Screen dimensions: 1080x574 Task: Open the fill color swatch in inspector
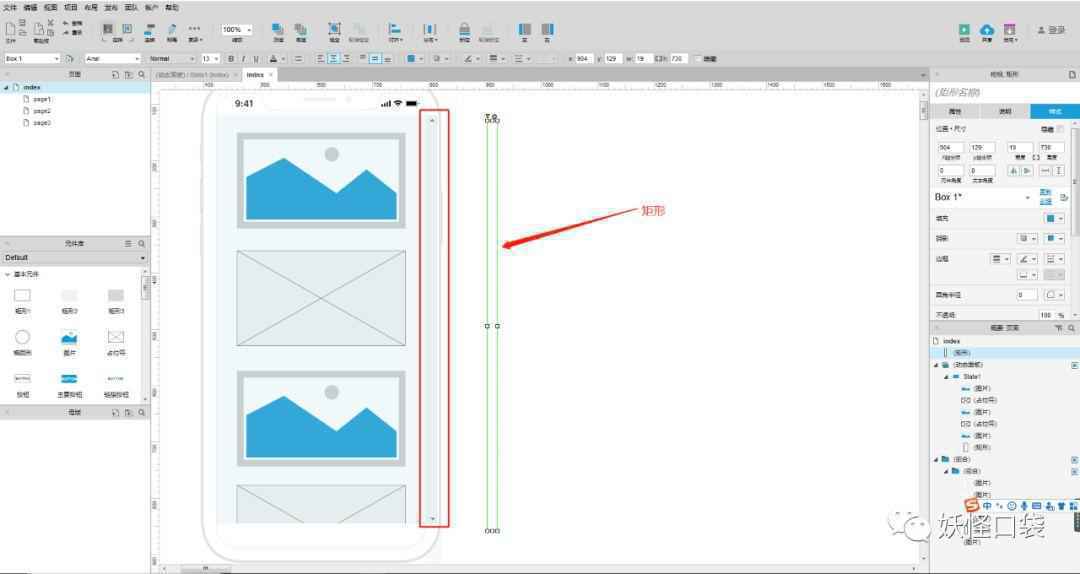[1054, 218]
